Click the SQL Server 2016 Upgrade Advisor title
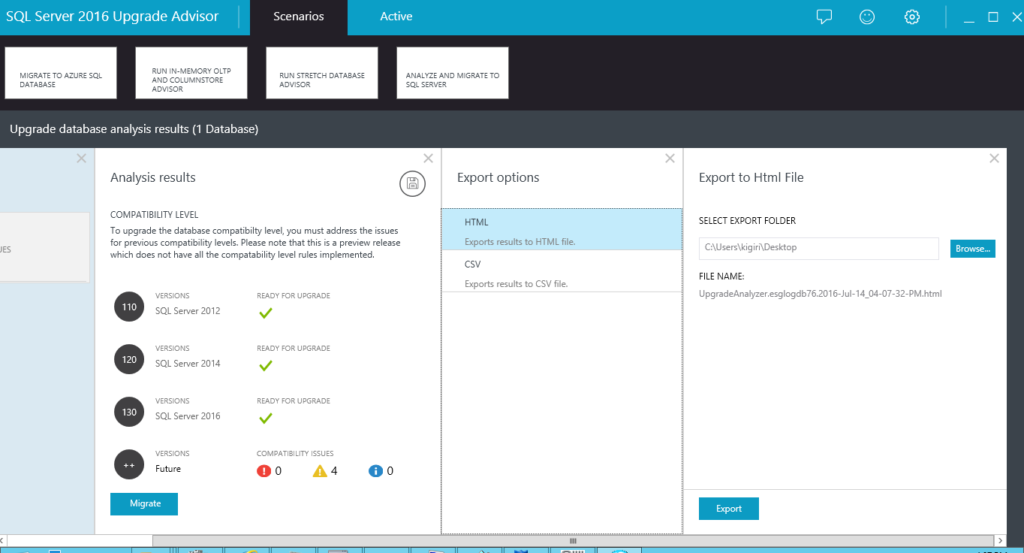The image size is (1024, 553). coord(112,16)
